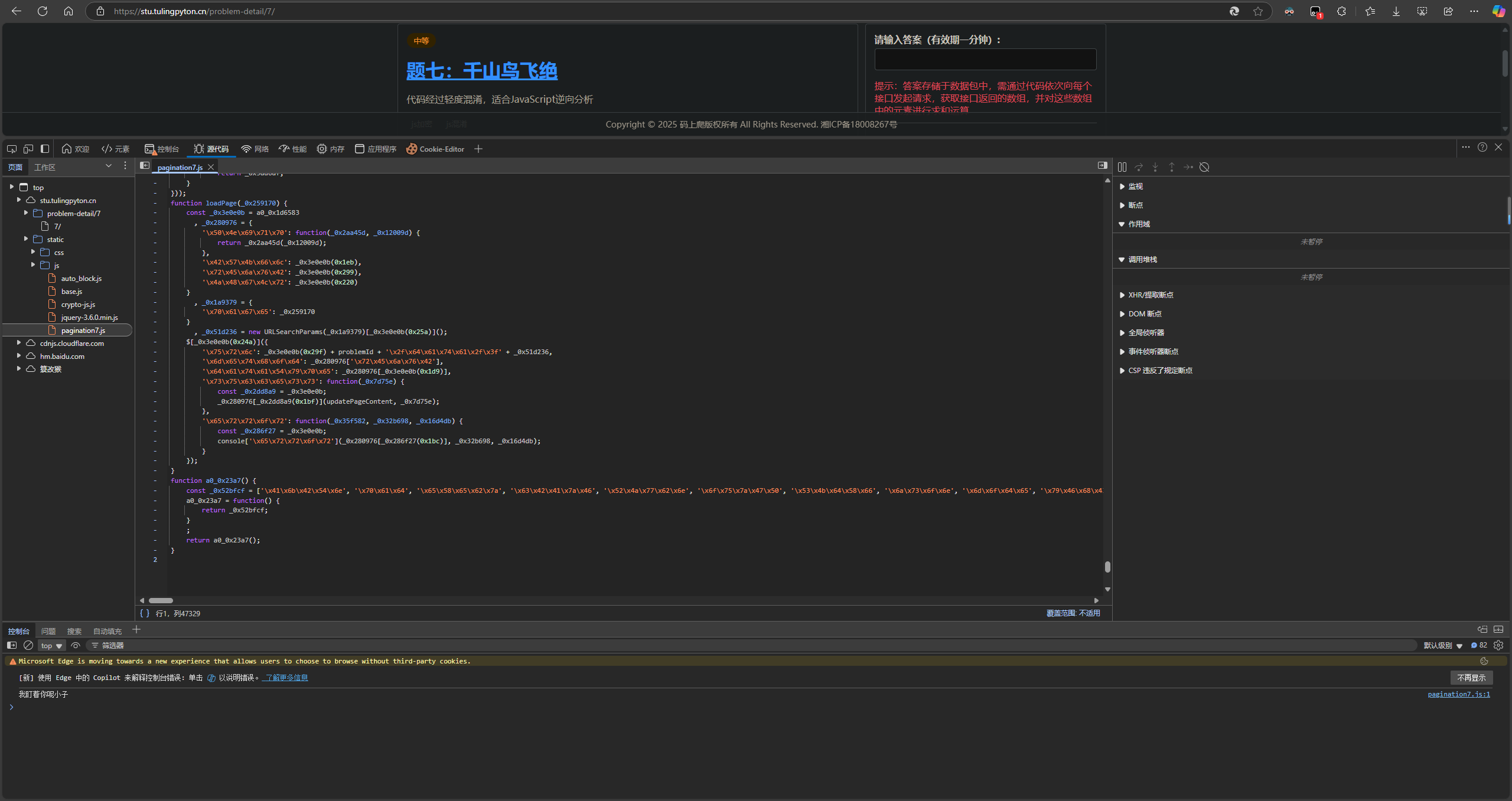Viewport: 1512px width, 801px height.
Task: Click the pause script execution icon
Action: 1122,167
